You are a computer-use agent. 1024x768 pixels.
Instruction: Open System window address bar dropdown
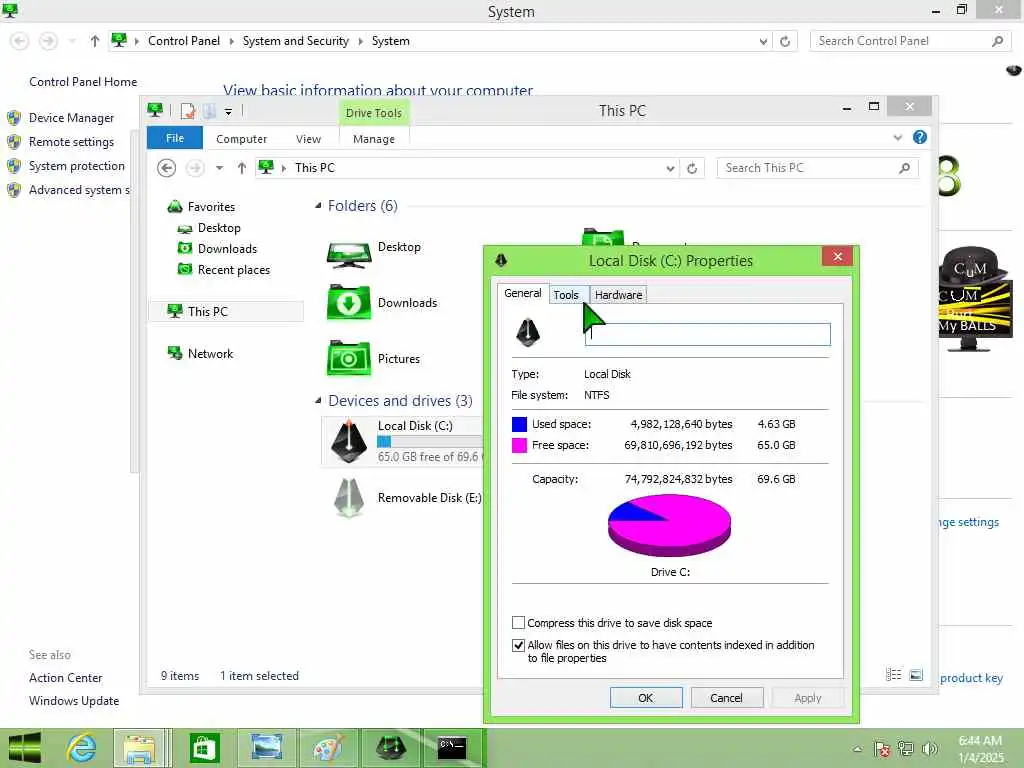(x=763, y=41)
